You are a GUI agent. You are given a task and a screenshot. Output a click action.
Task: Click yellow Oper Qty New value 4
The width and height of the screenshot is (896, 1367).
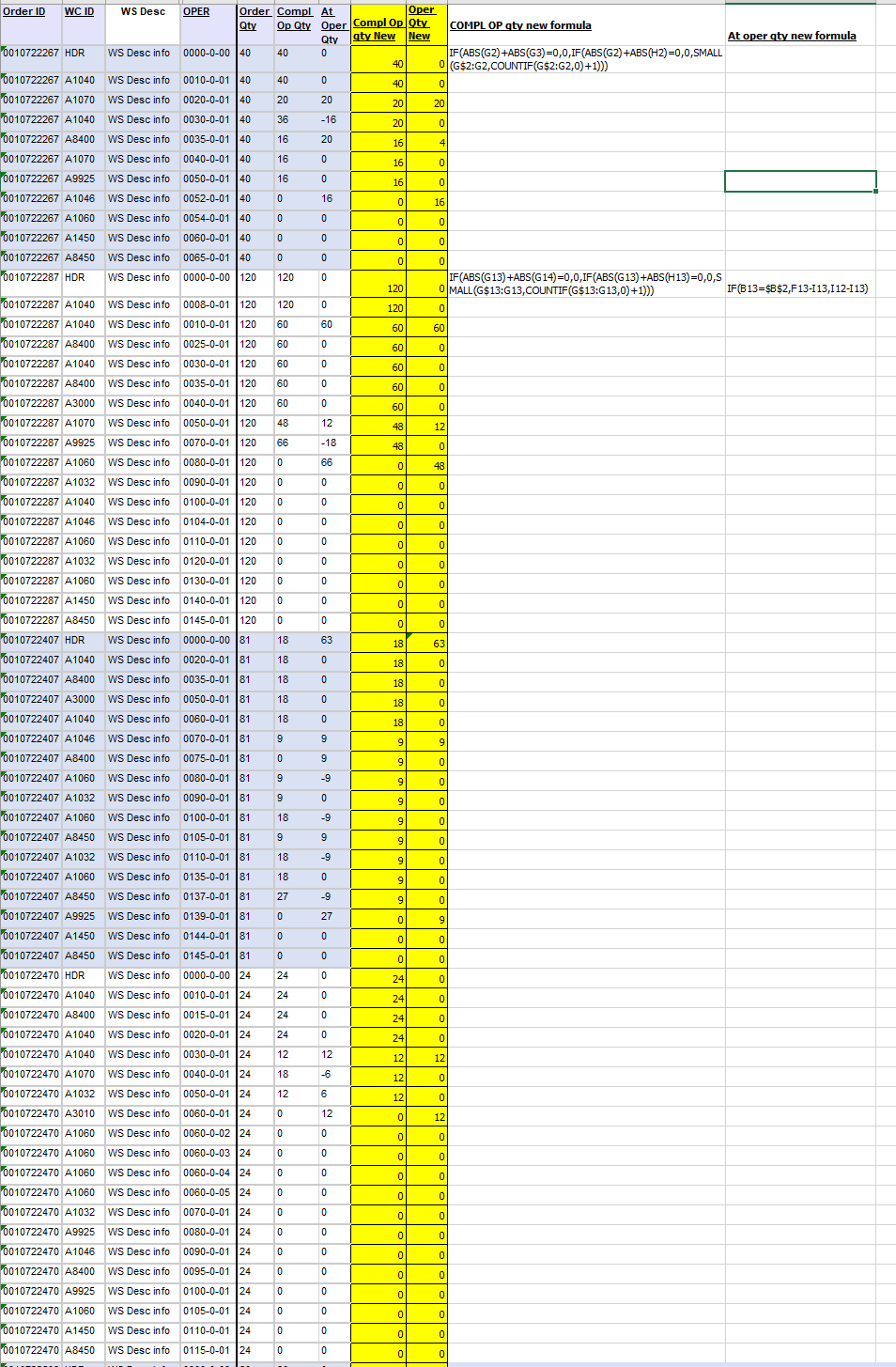click(x=426, y=143)
